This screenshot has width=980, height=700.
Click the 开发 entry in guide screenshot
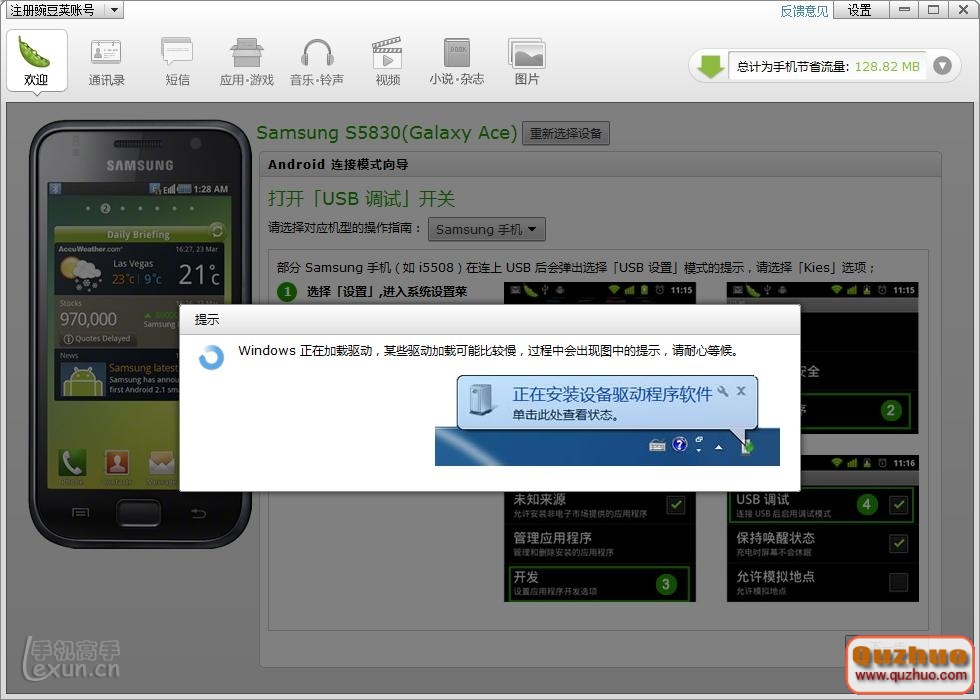point(599,583)
